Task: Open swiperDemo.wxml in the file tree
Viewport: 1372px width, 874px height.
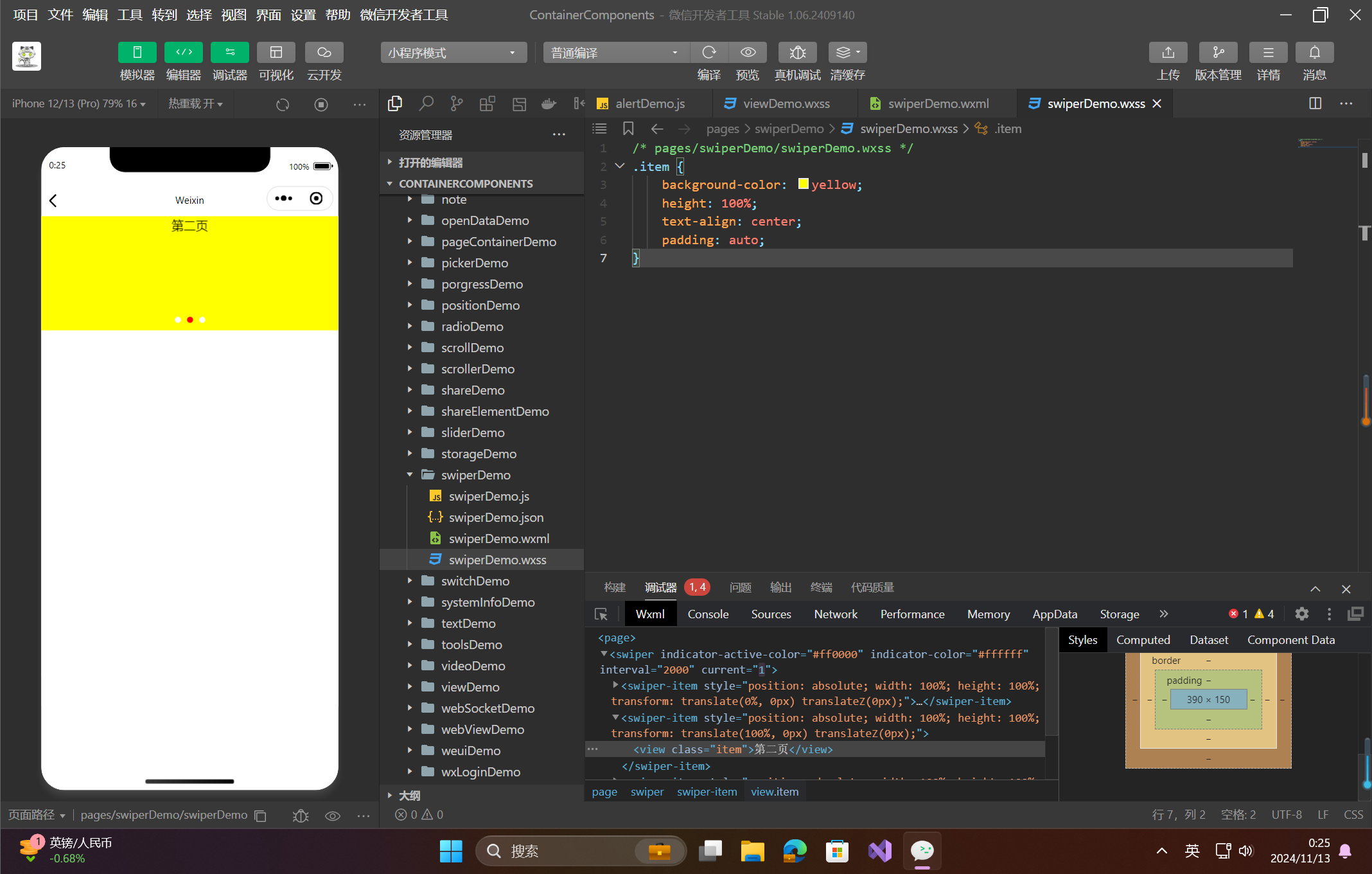Action: coord(498,539)
